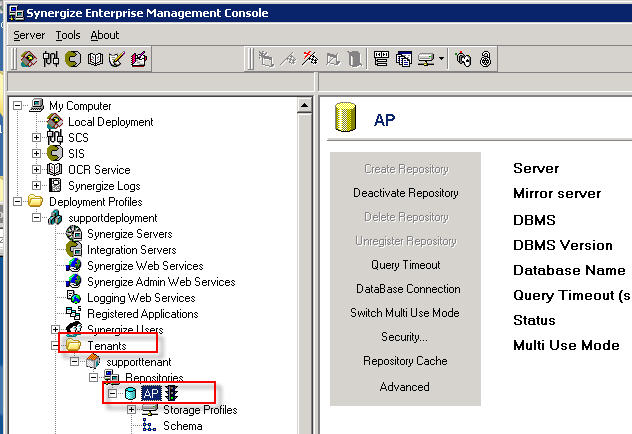The height and width of the screenshot is (434, 632).
Task: Click the stacked-windows toolbar icon
Action: click(403, 59)
